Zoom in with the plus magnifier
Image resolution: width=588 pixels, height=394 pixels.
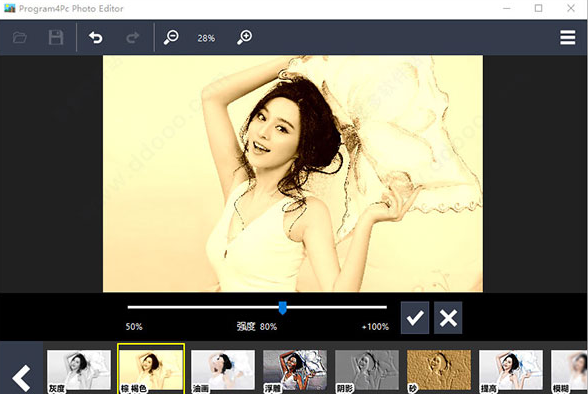[x=244, y=37]
